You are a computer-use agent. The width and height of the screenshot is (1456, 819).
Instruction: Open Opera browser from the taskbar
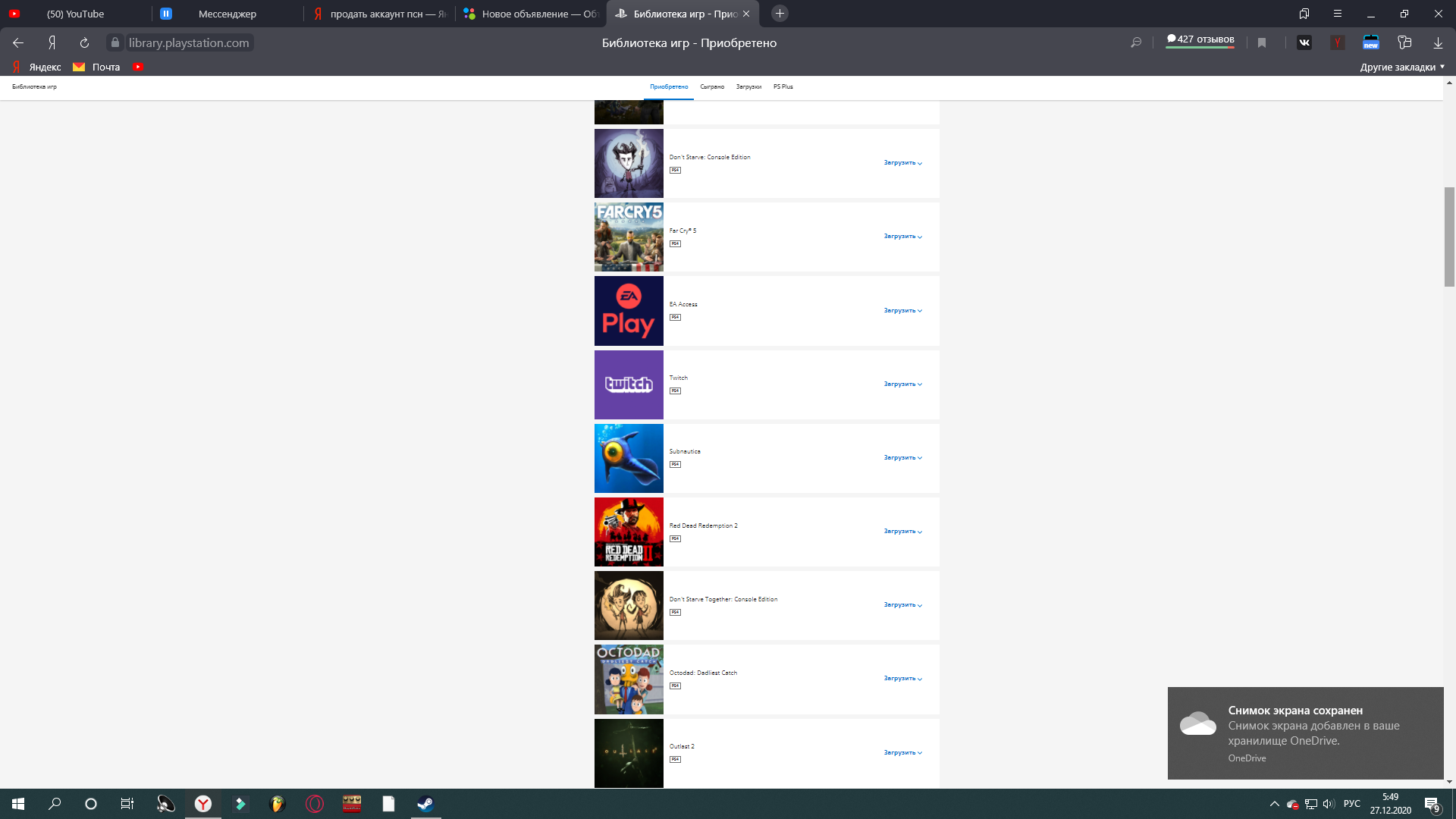[314, 804]
